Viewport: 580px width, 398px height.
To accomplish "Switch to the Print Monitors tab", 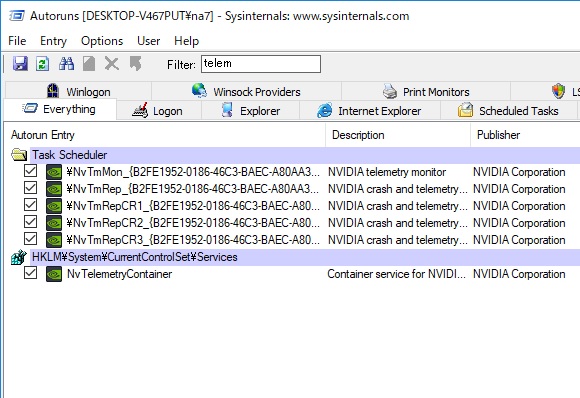I will (426, 91).
